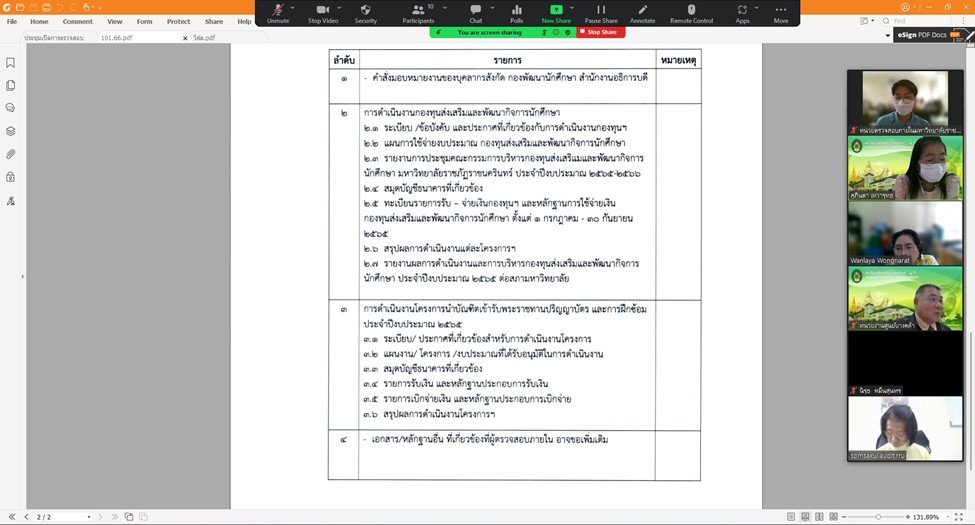Expand the arrow next to Apps
975x525 pixels.
click(x=757, y=7)
